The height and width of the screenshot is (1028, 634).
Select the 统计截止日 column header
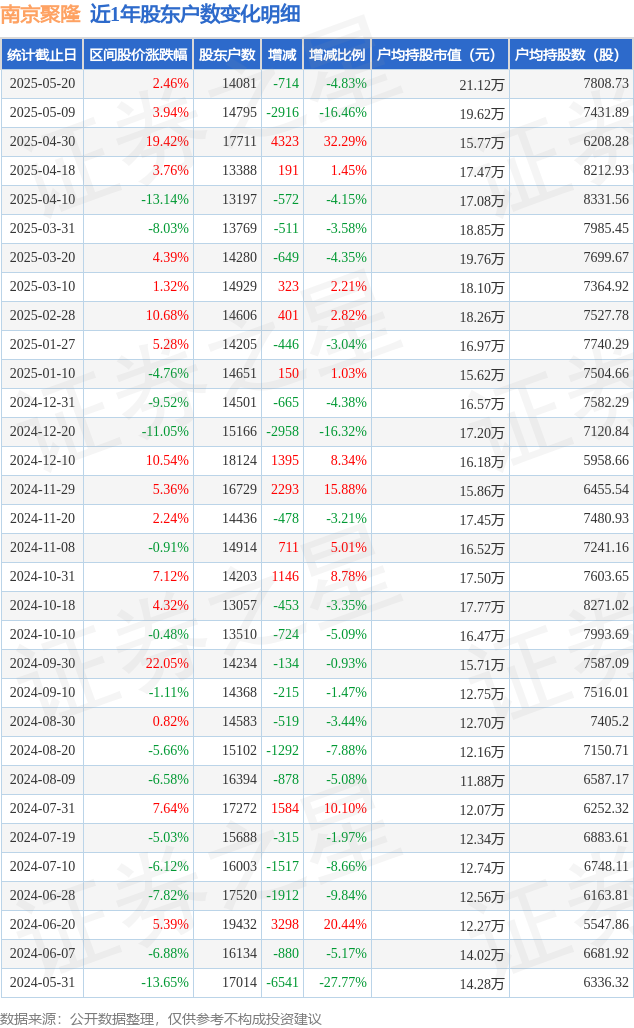41,55
